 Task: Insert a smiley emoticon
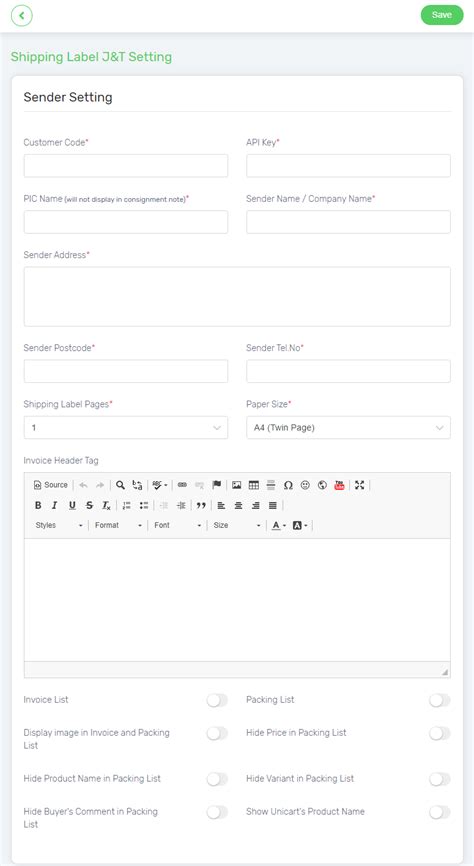305,485
